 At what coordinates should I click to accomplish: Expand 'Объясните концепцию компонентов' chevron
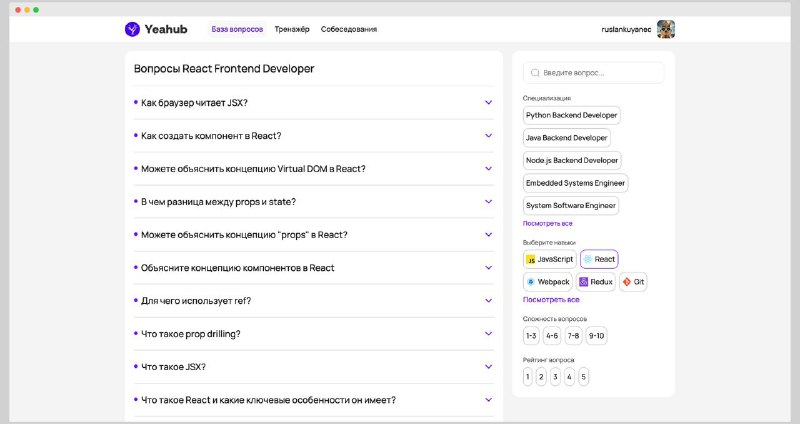[488, 268]
